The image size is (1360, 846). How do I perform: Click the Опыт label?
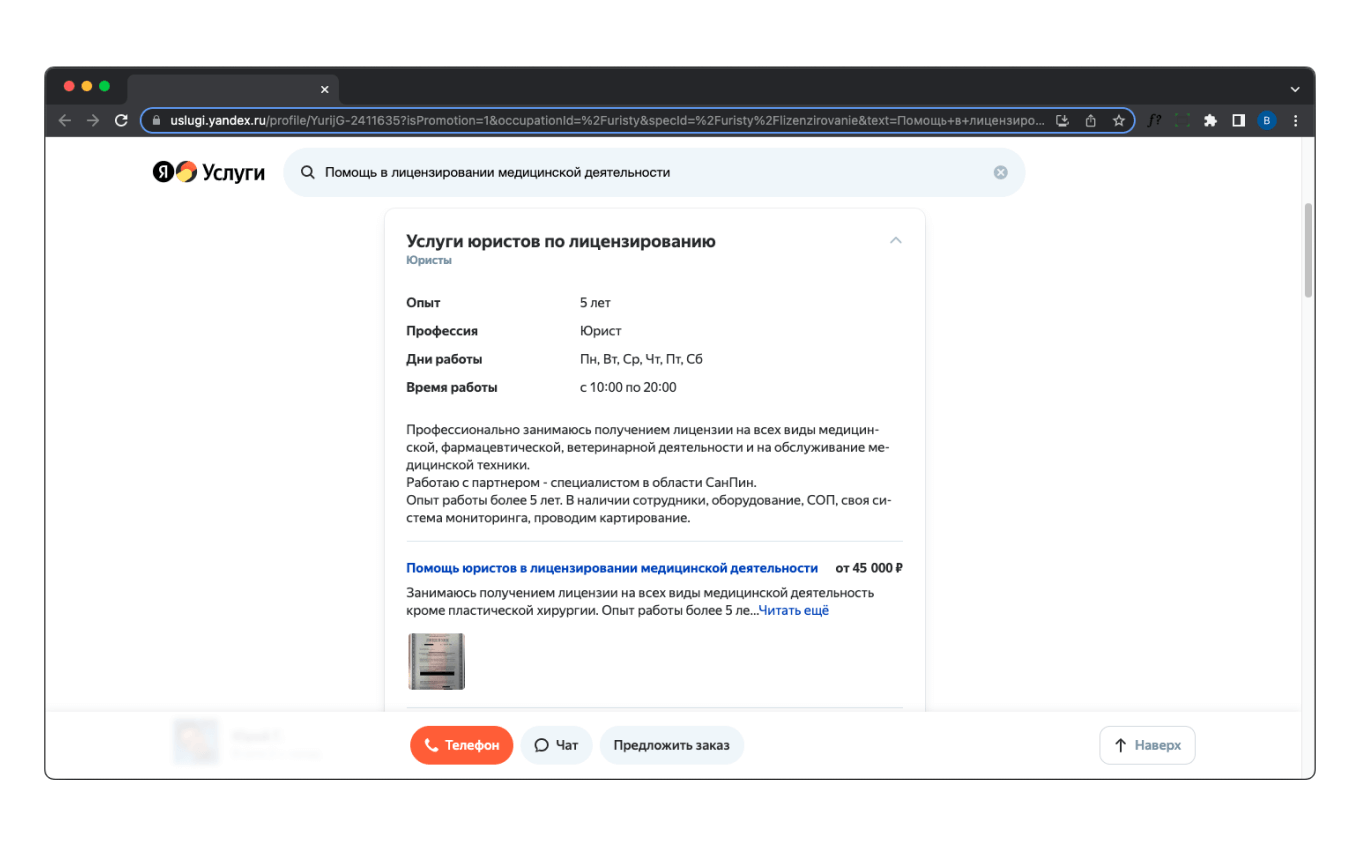pyautogui.click(x=423, y=303)
